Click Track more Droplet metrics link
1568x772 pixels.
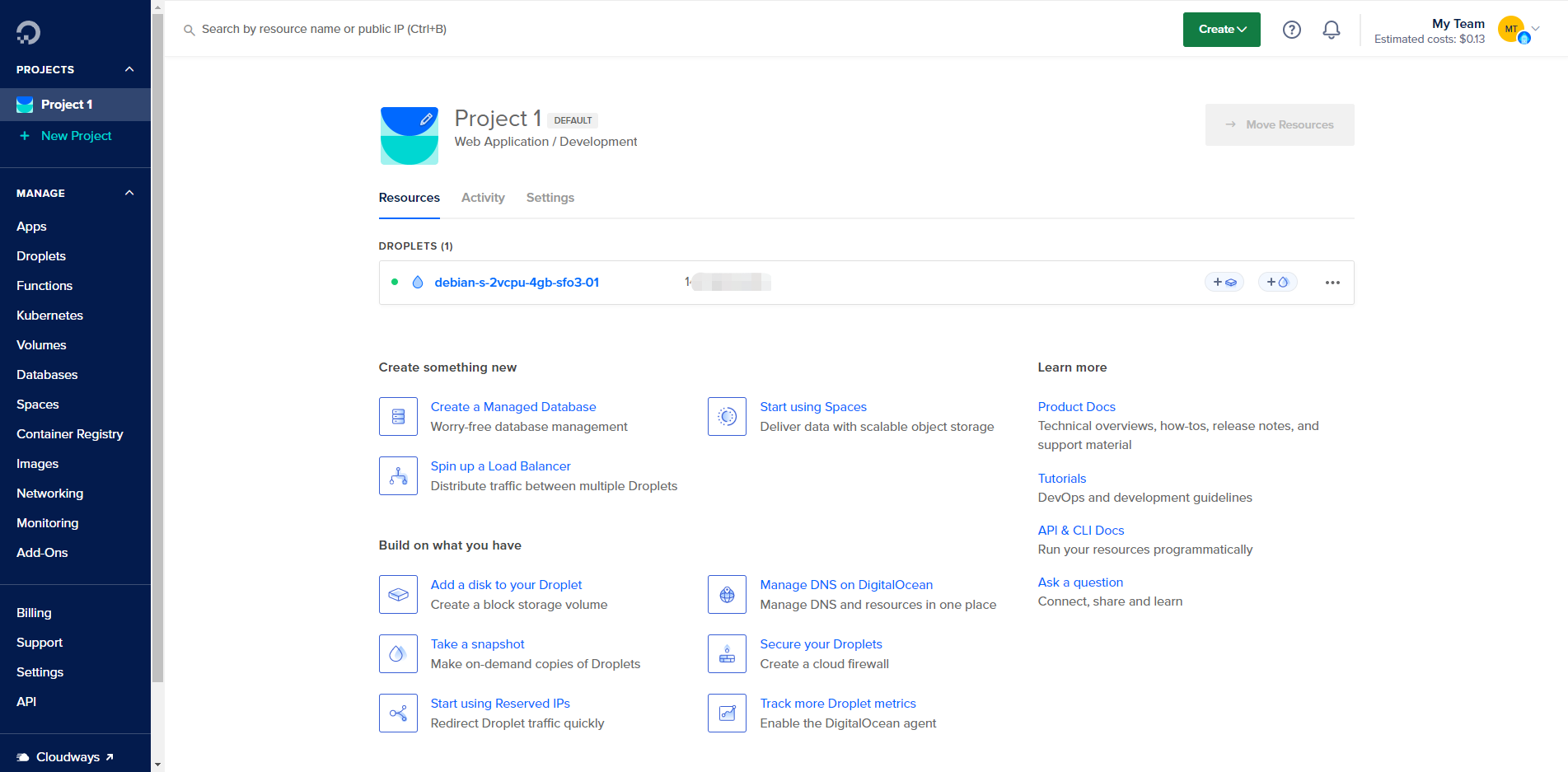[x=838, y=704]
